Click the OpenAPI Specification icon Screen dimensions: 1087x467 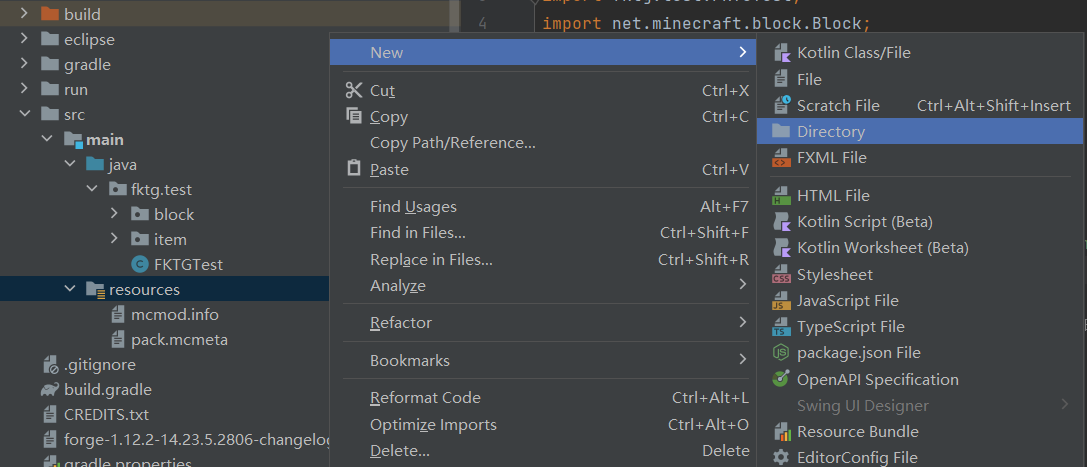[781, 380]
